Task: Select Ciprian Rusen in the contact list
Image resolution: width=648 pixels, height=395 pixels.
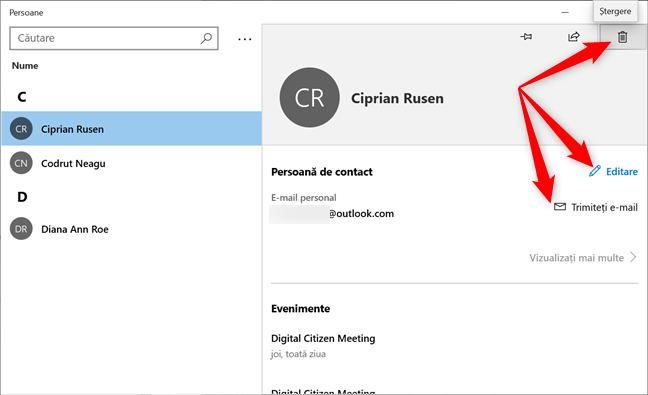Action: (x=131, y=128)
